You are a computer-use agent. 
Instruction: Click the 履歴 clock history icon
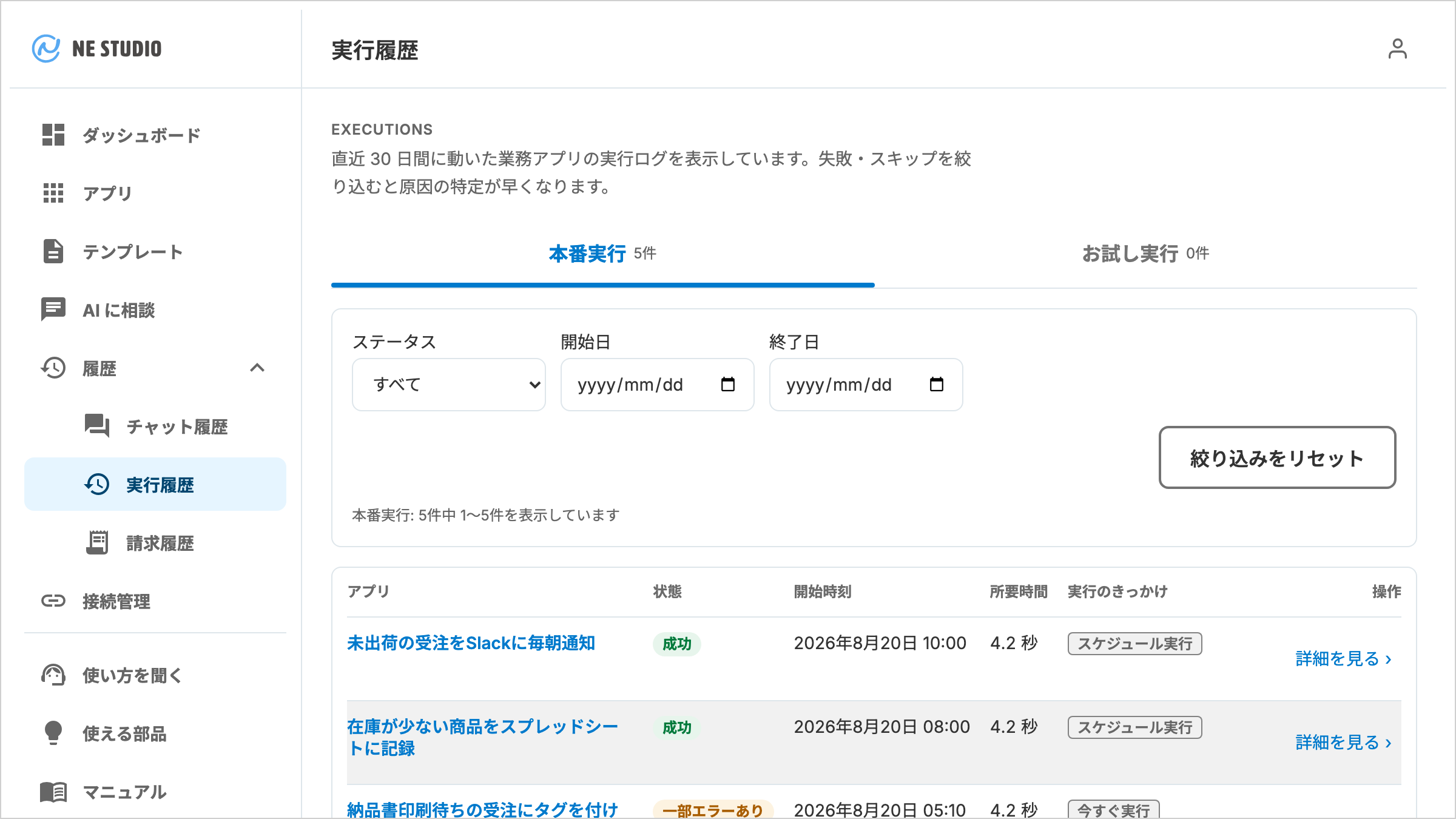(53, 368)
